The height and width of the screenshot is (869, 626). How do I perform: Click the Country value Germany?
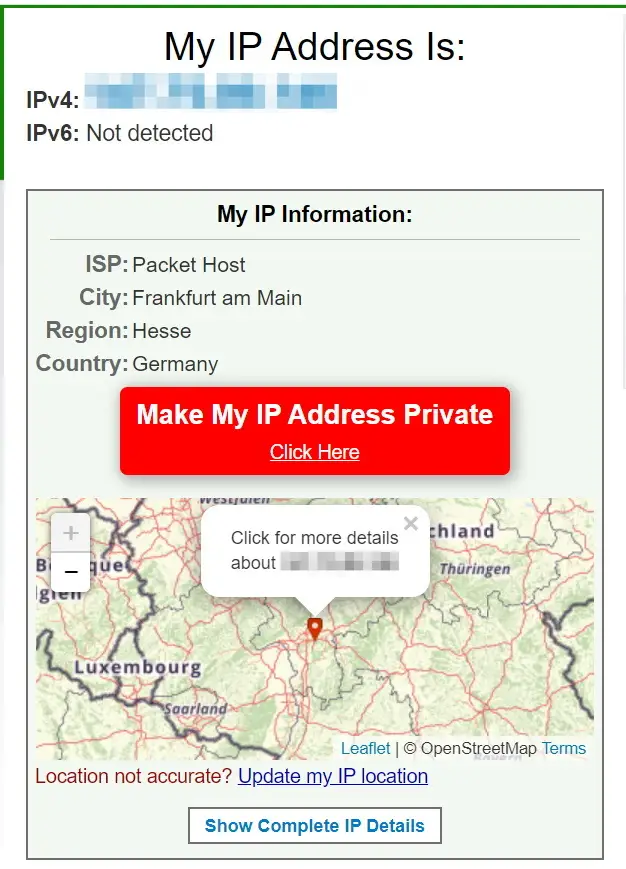pyautogui.click(x=175, y=364)
